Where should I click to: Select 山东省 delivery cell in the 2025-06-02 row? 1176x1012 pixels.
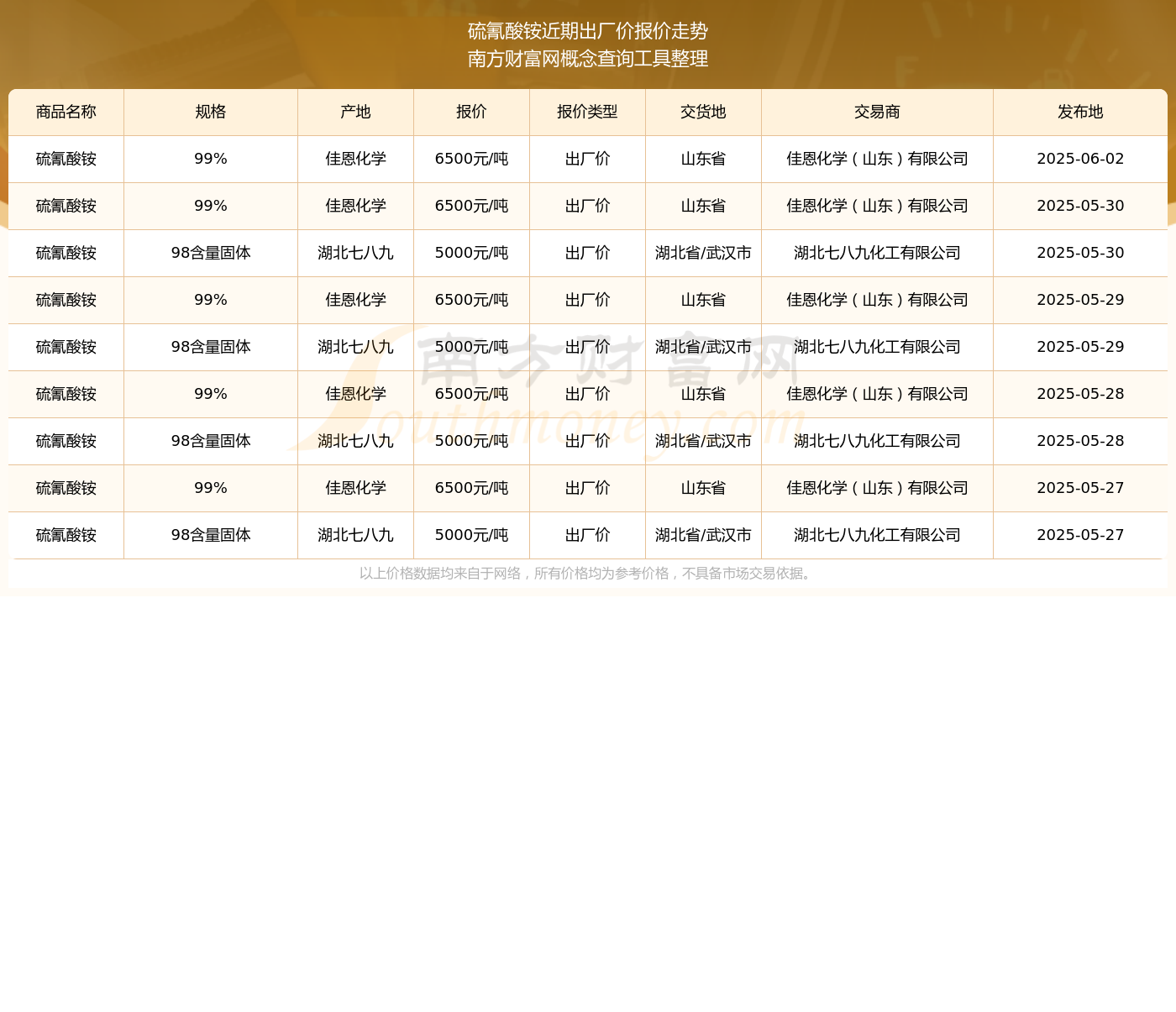pos(703,159)
